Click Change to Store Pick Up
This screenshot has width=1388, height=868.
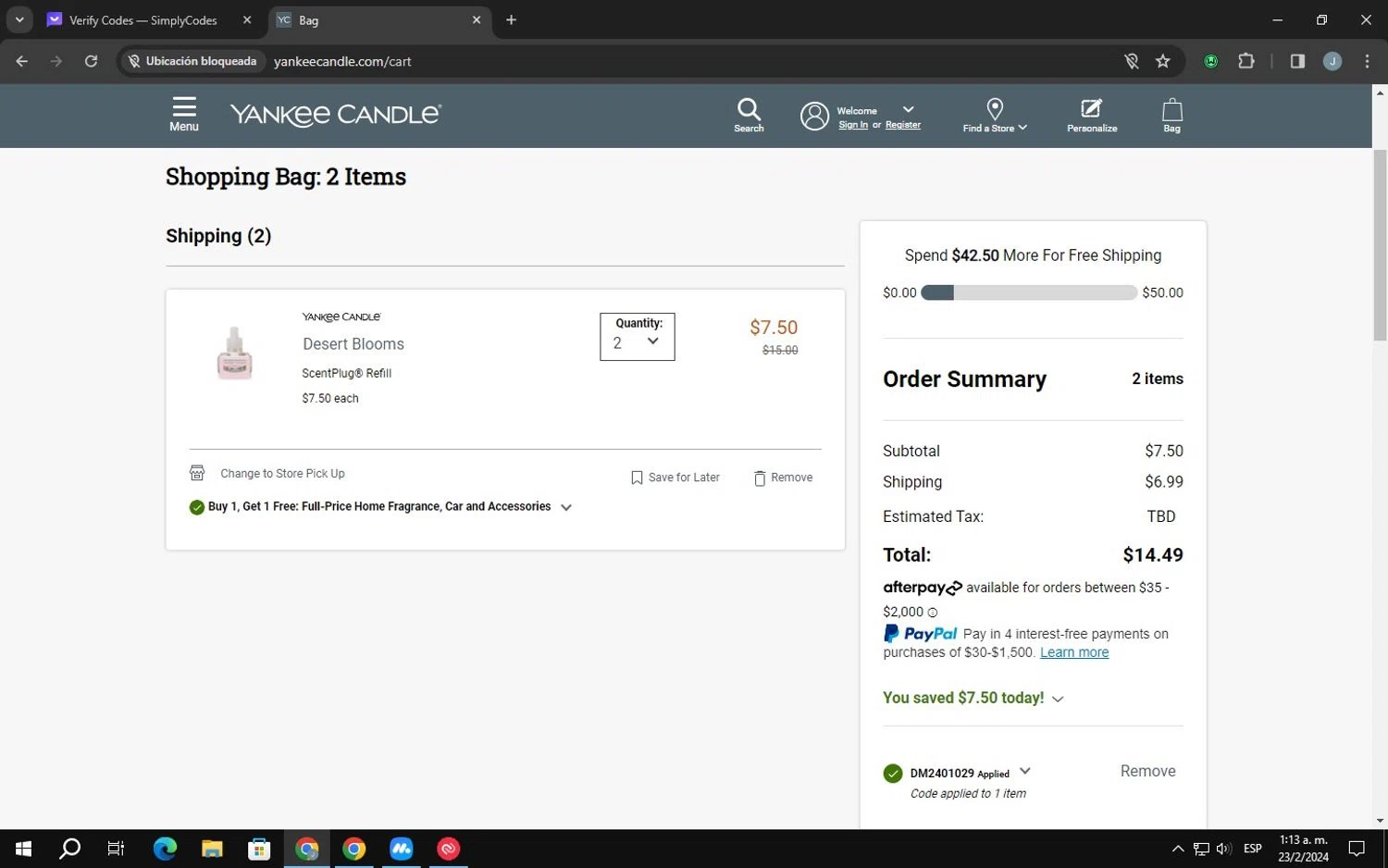[282, 474]
